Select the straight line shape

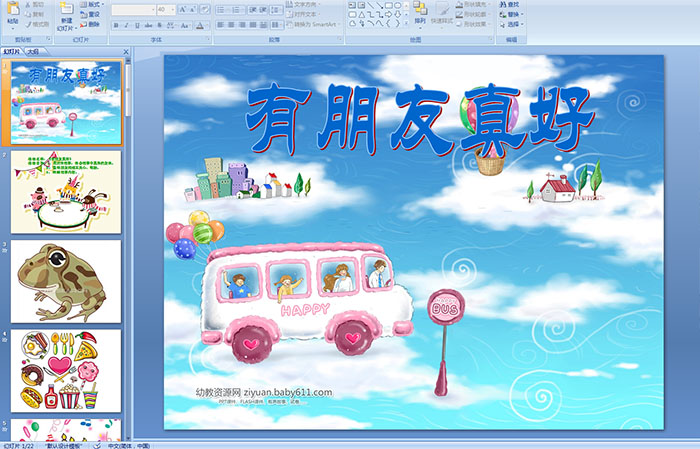(x=371, y=5)
